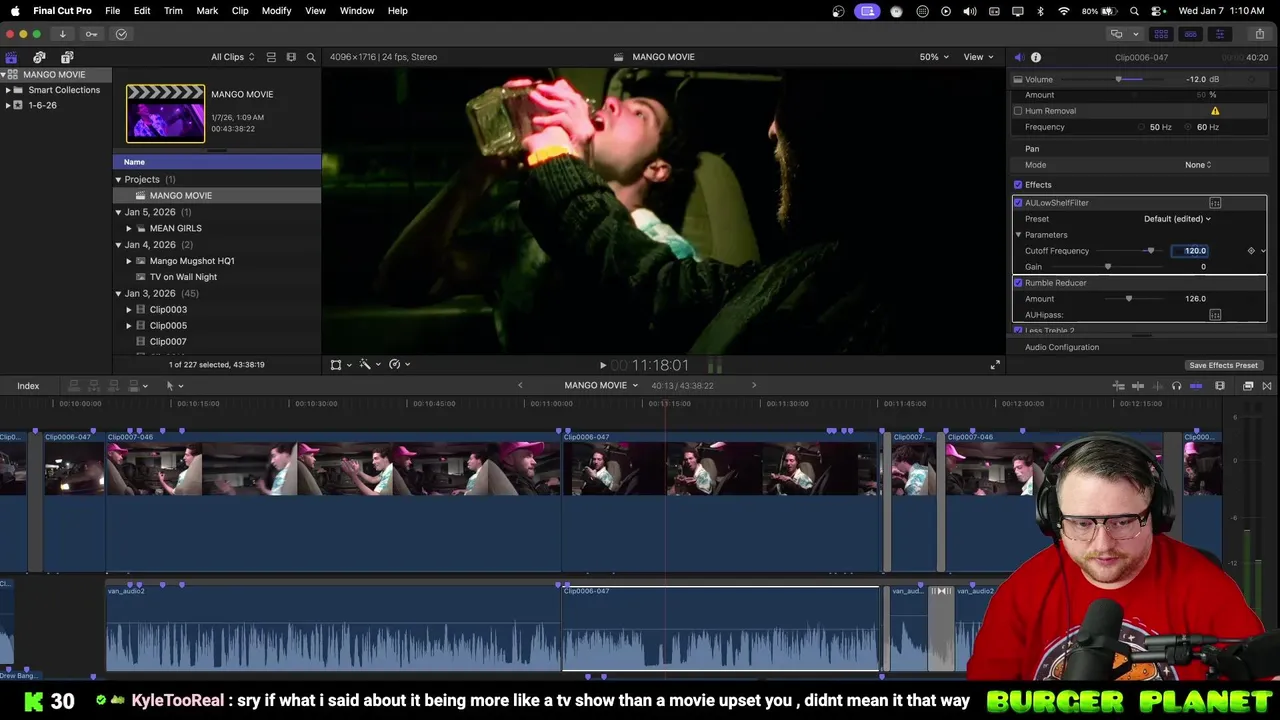Collapse the Parameters disclosure triangle
Image resolution: width=1280 pixels, height=720 pixels.
pyautogui.click(x=1018, y=235)
